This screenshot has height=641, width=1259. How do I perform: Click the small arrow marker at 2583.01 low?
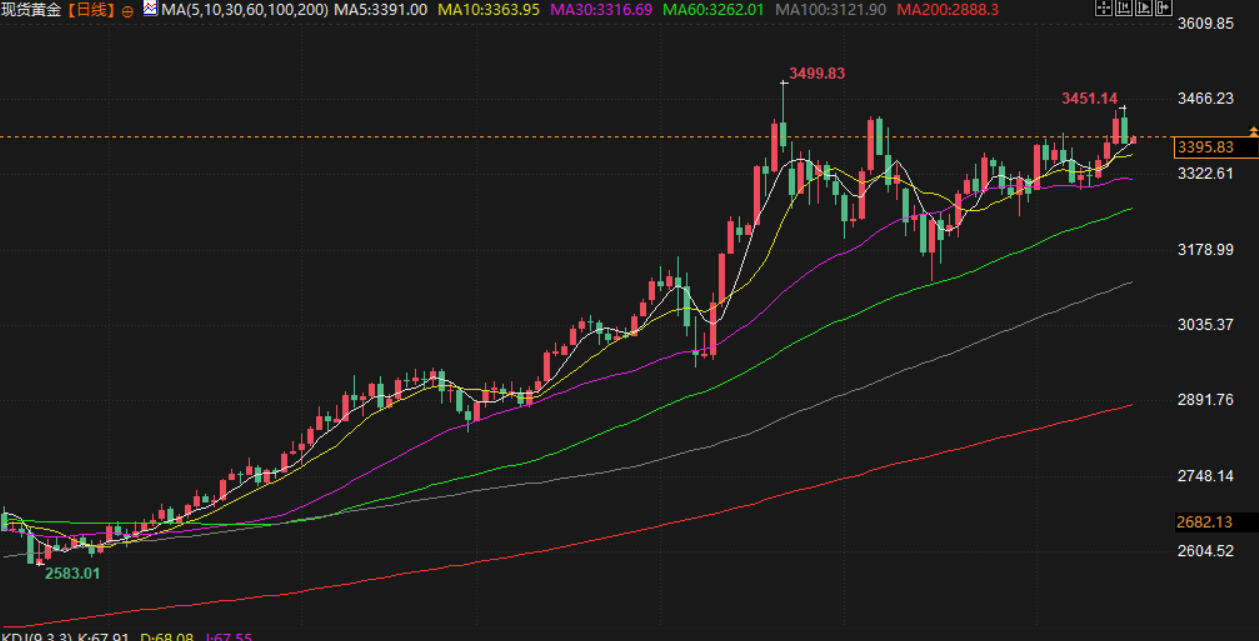[x=40, y=564]
